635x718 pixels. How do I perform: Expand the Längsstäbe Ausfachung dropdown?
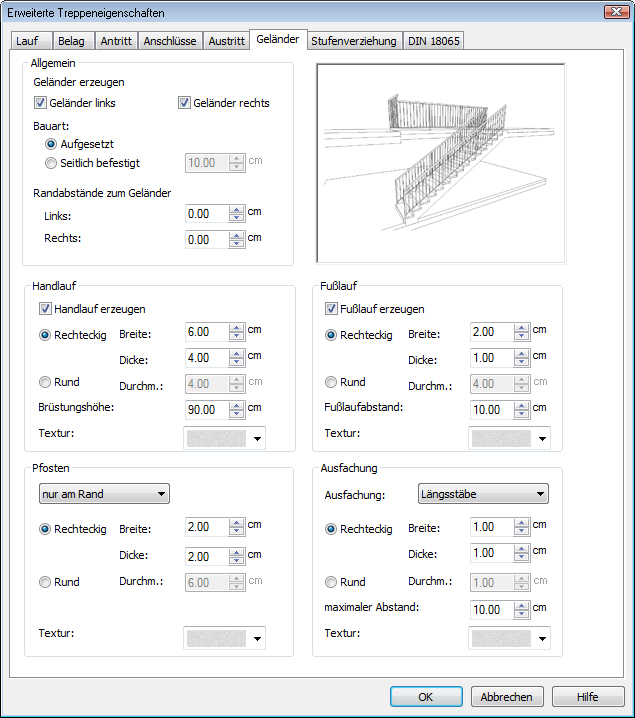pyautogui.click(x=483, y=494)
